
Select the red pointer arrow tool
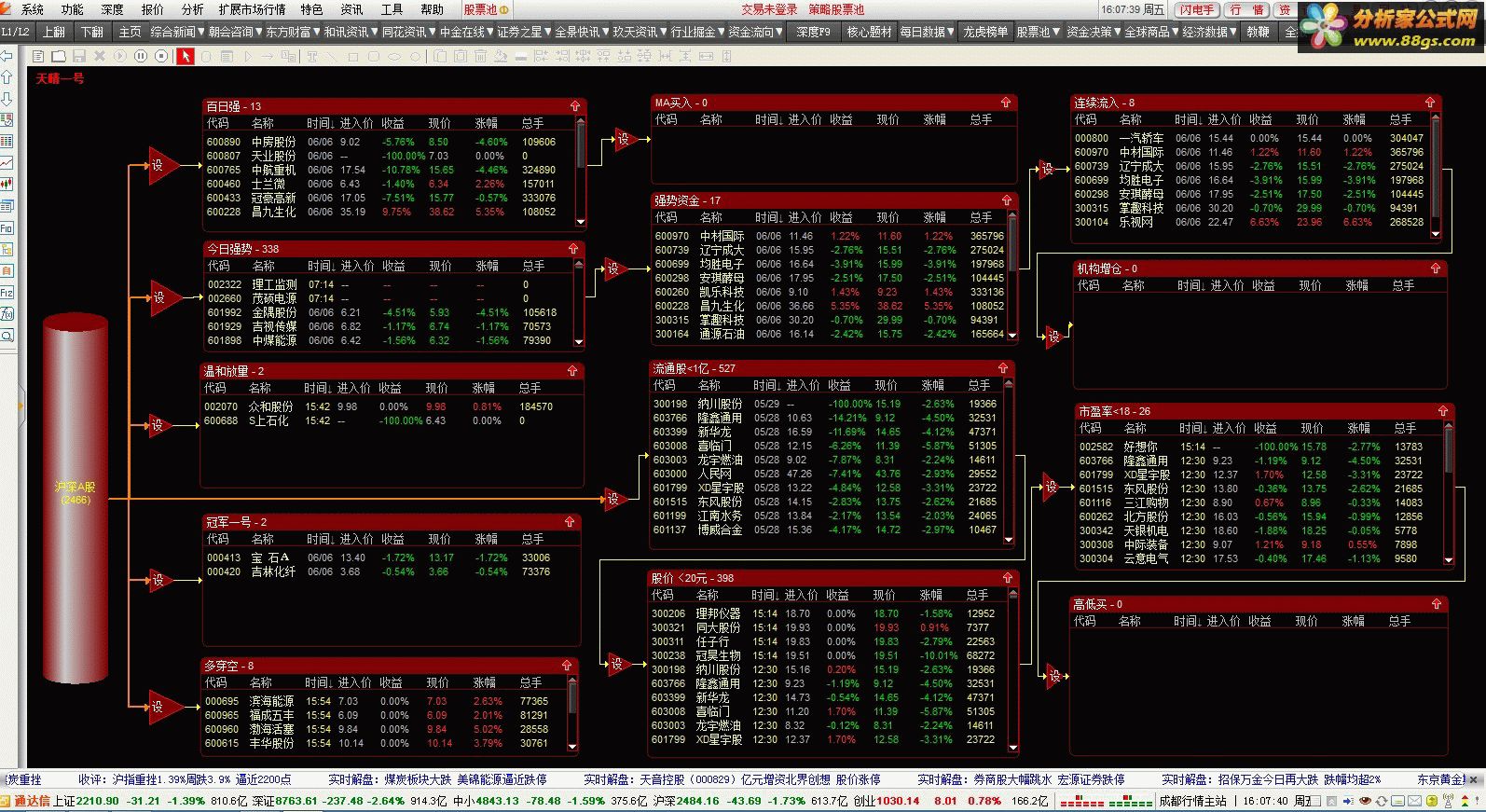click(x=186, y=56)
